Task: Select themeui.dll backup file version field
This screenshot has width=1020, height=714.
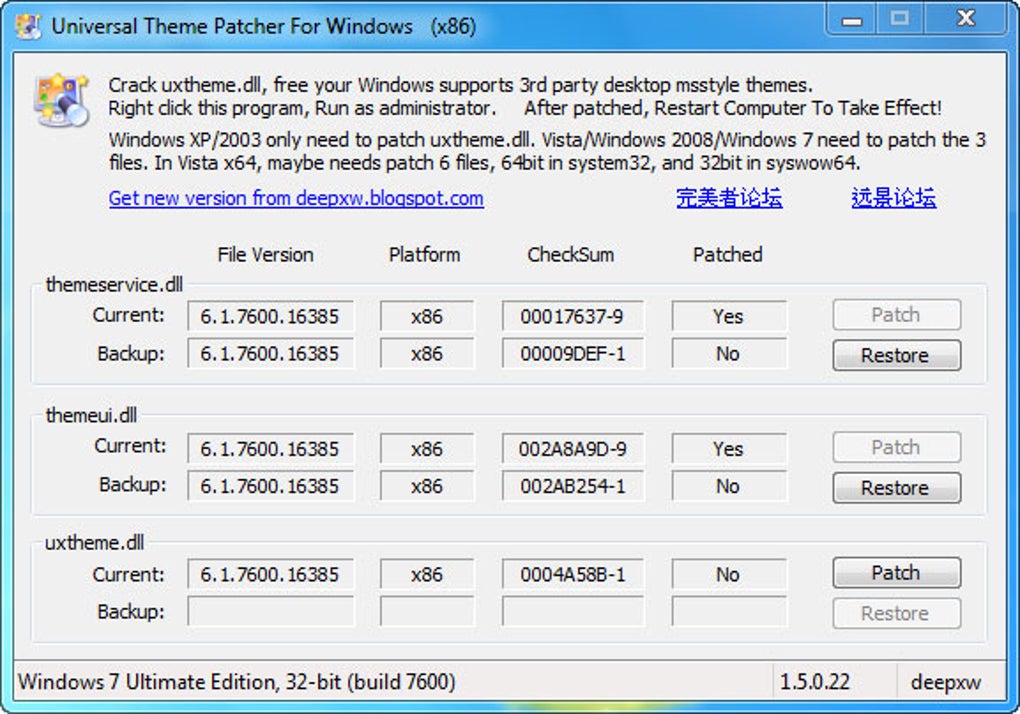Action: (271, 486)
